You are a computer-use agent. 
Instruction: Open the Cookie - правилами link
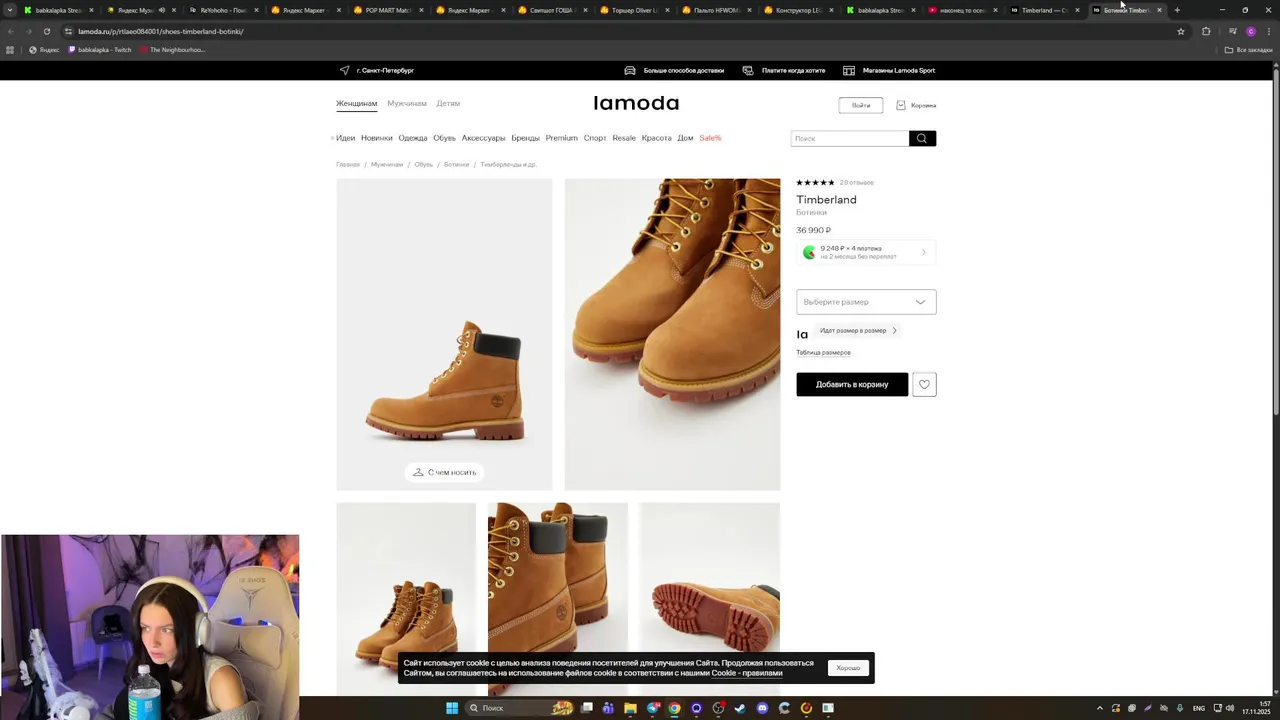[x=747, y=673]
